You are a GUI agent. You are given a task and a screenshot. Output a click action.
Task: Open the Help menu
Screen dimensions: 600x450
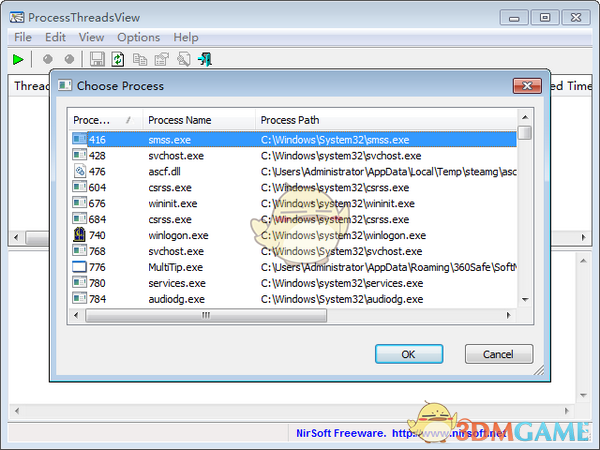pyautogui.click(x=186, y=38)
